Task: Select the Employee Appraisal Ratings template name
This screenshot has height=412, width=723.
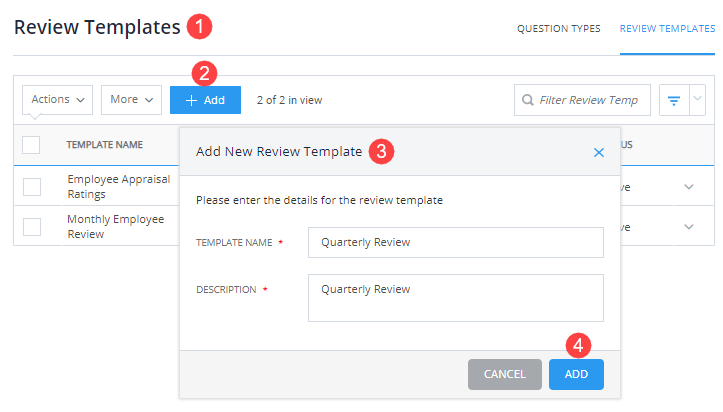Action: 119,187
